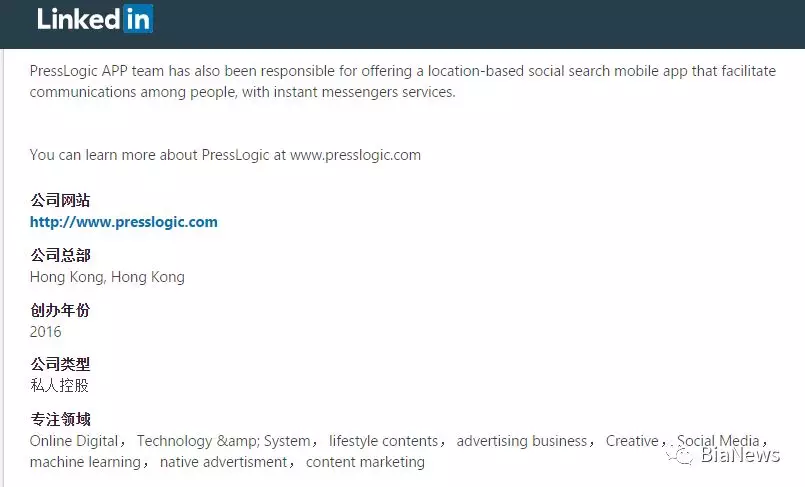The width and height of the screenshot is (805, 487).
Task: Click the BiaNews watermark text
Action: click(x=740, y=454)
